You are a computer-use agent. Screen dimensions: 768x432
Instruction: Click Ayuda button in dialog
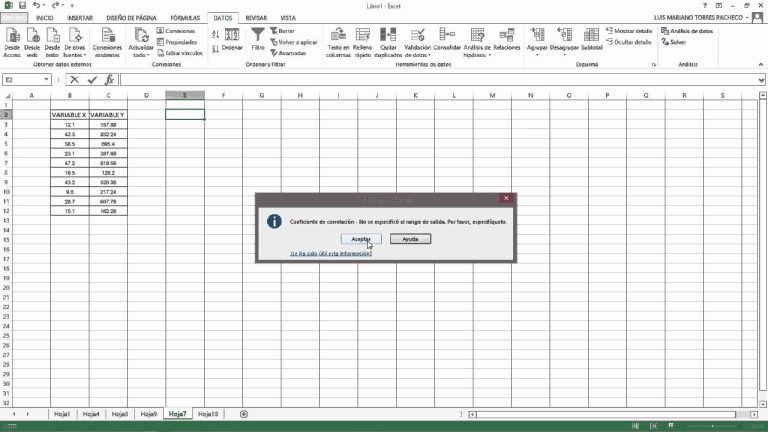[410, 239]
